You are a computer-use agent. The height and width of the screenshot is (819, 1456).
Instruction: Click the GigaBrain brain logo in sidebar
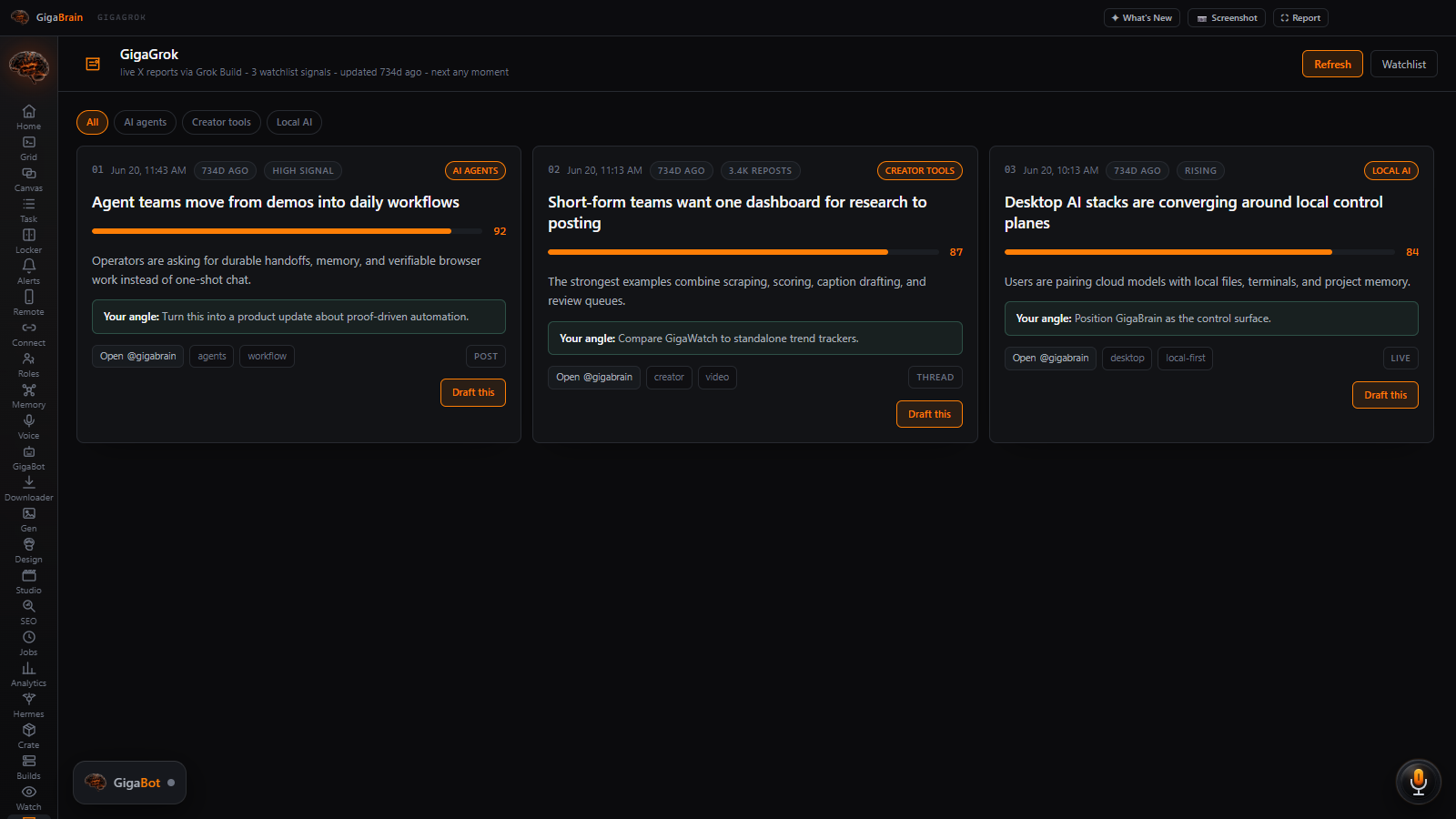pyautogui.click(x=28, y=66)
